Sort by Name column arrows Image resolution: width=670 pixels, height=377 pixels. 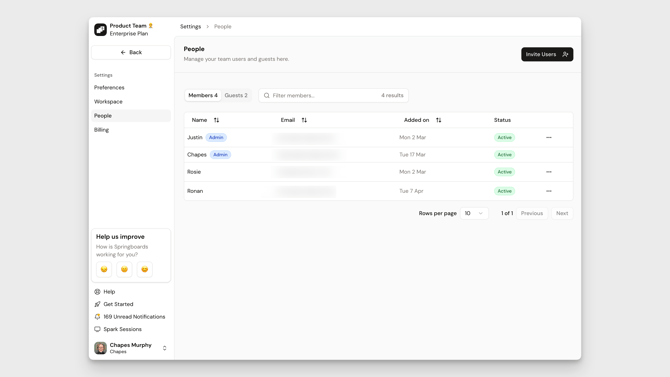point(216,120)
